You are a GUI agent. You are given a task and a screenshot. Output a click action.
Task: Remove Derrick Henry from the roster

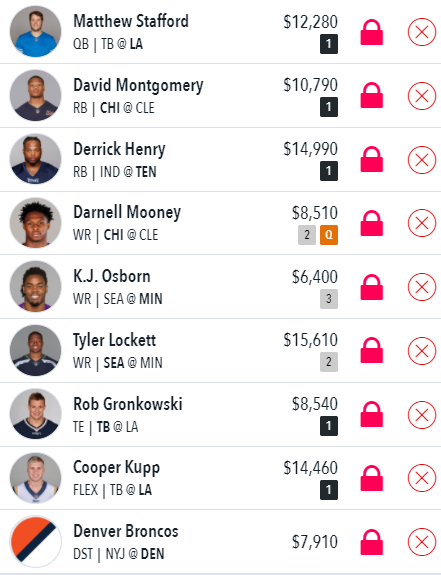click(422, 160)
